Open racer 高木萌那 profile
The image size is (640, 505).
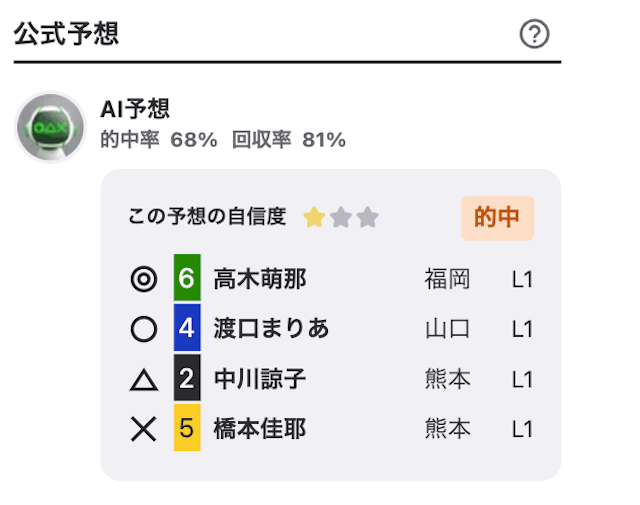pos(260,279)
